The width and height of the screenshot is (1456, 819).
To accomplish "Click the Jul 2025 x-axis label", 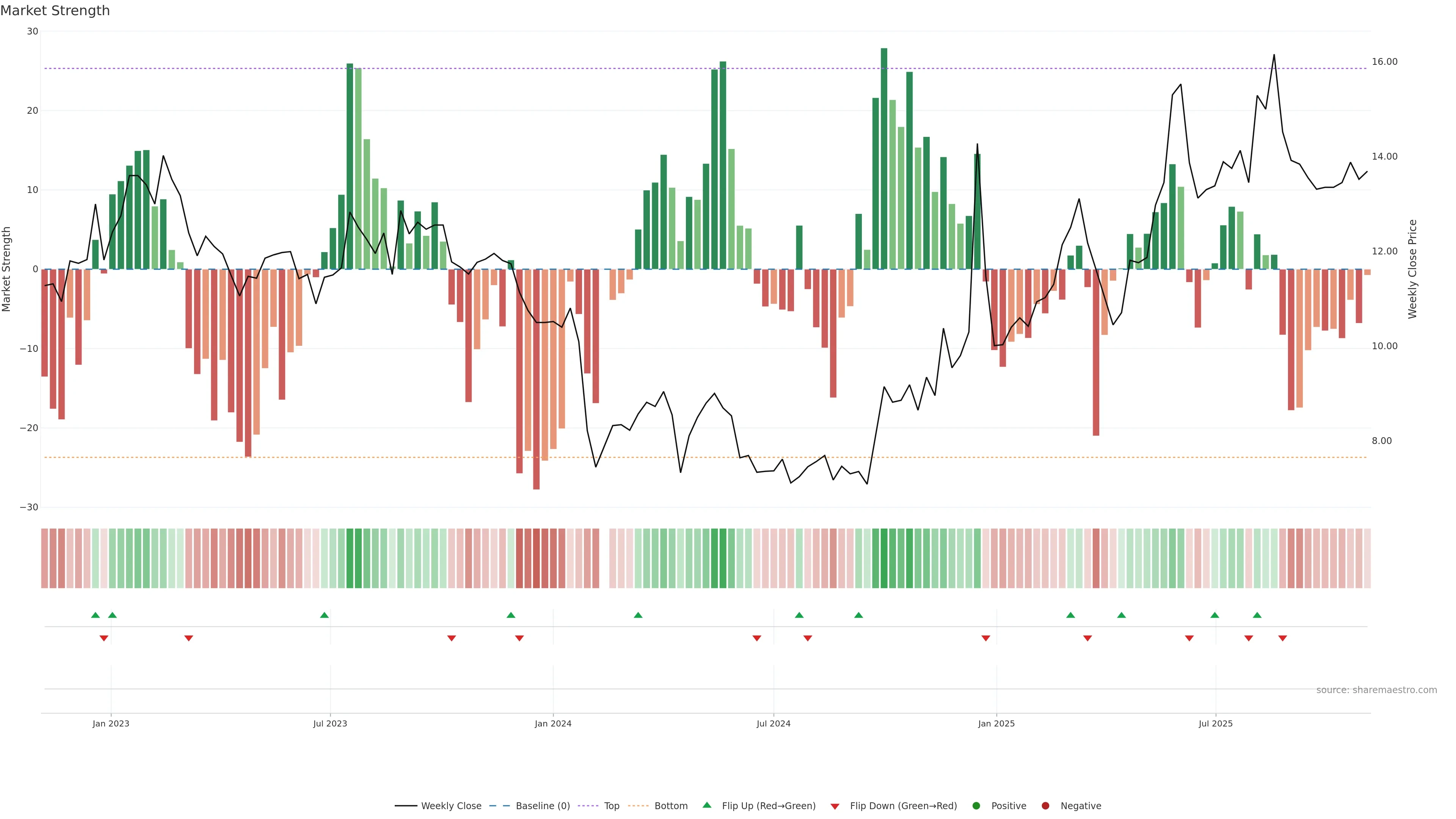I will (x=1215, y=723).
